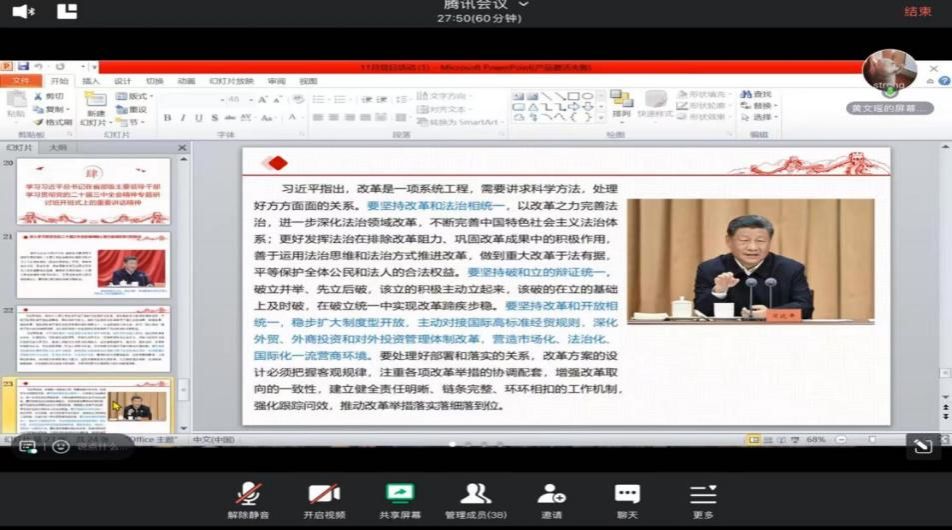Click the 查找 find button
Screen dimensions: 952x530
click(x=761, y=95)
